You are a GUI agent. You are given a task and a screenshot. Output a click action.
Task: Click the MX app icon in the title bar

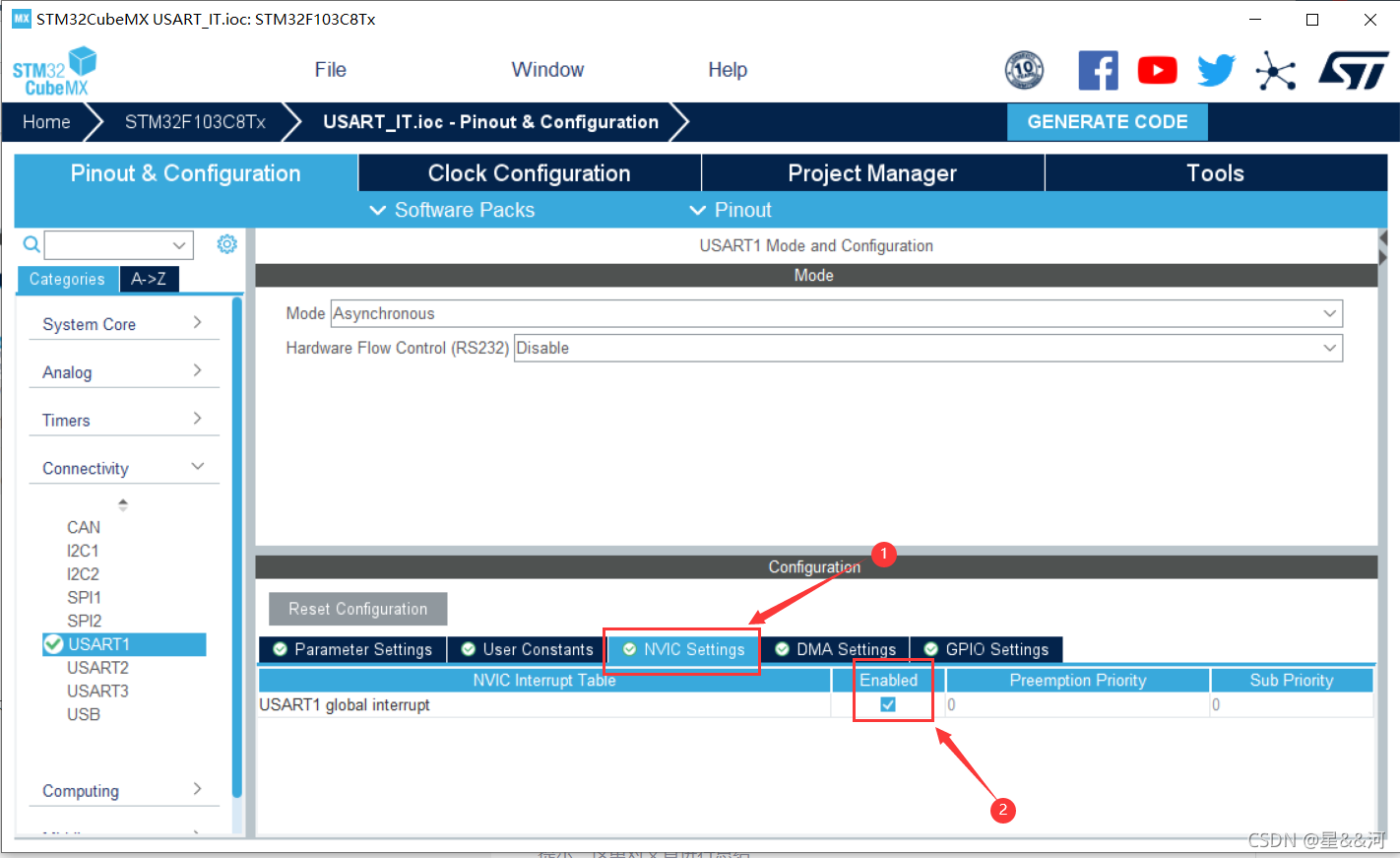point(21,19)
